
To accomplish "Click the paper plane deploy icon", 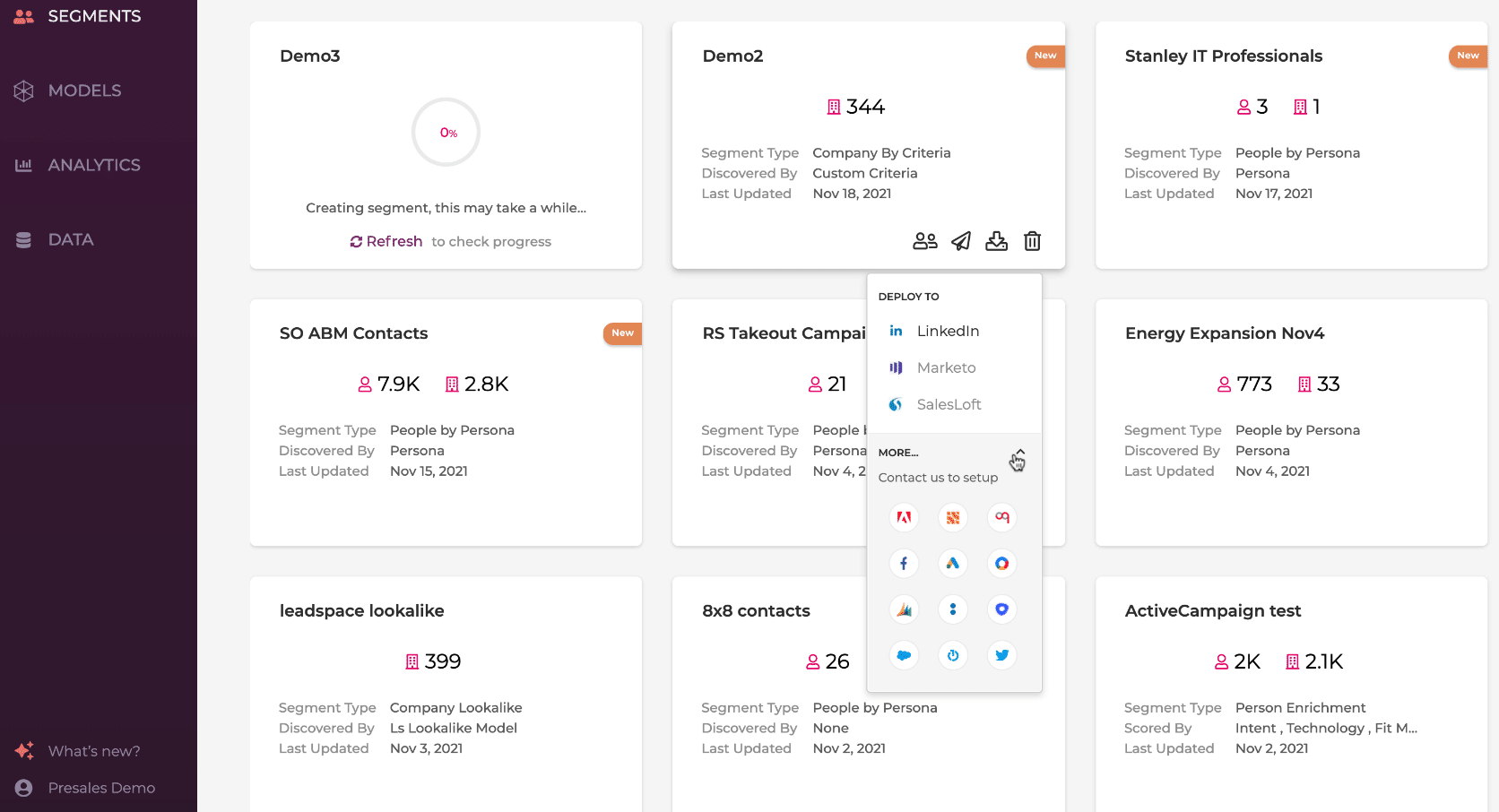I will pyautogui.click(x=961, y=241).
